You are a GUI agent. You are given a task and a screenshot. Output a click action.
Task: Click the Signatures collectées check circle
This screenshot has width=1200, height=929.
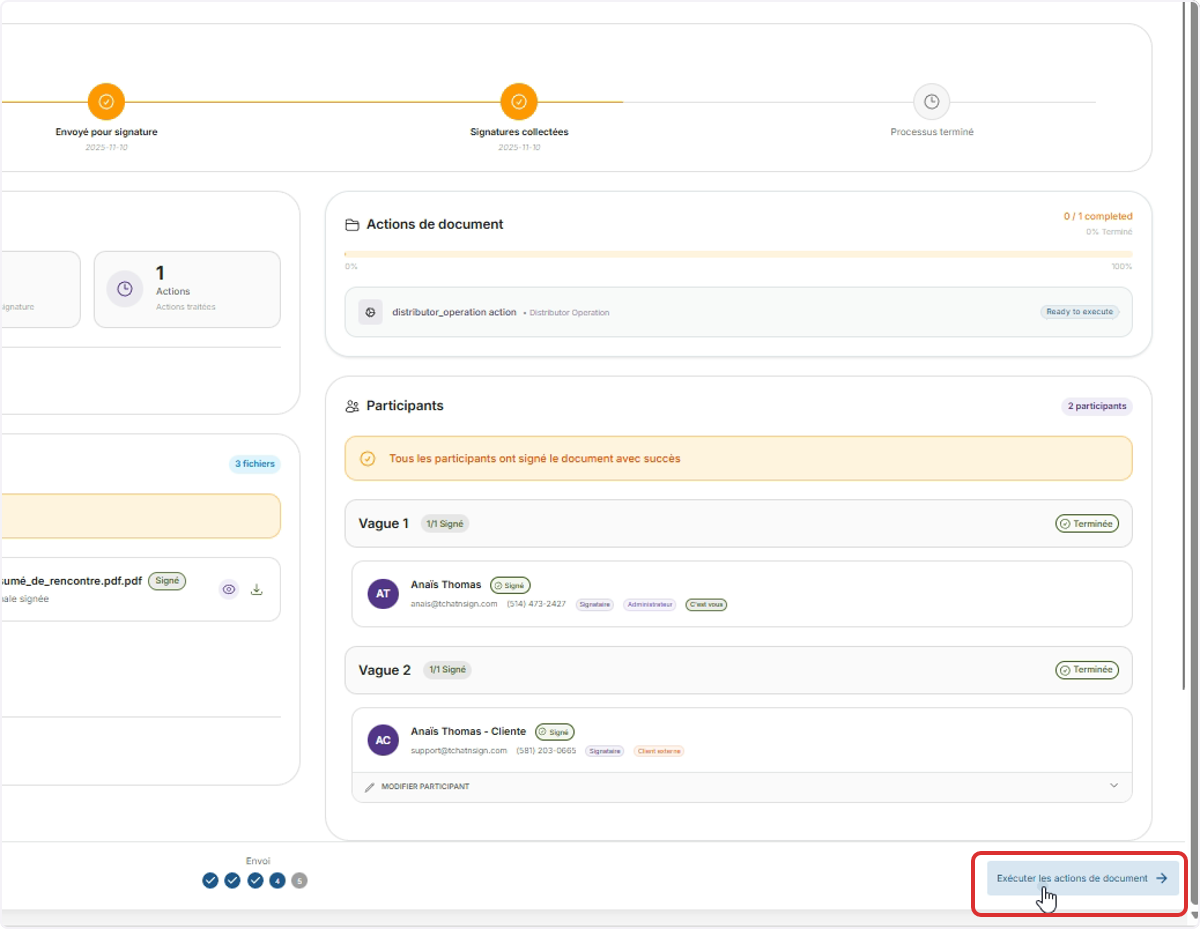[x=519, y=101]
